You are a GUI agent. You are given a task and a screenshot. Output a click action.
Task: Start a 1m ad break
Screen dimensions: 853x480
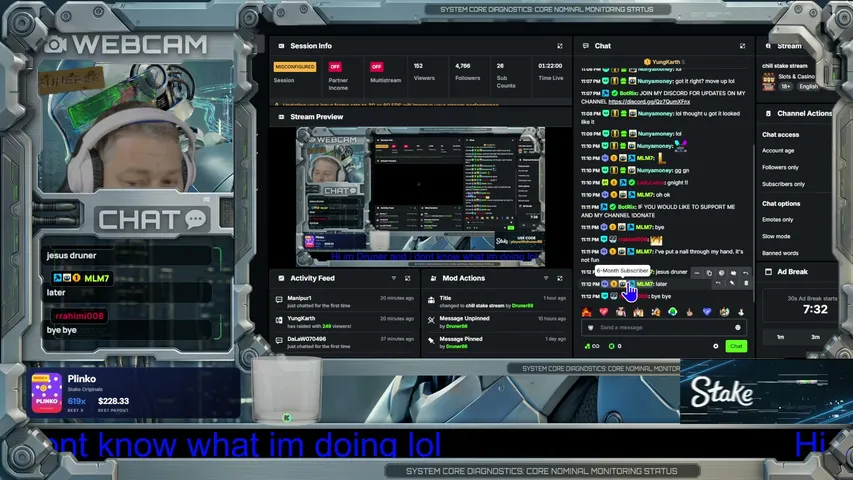(780, 337)
